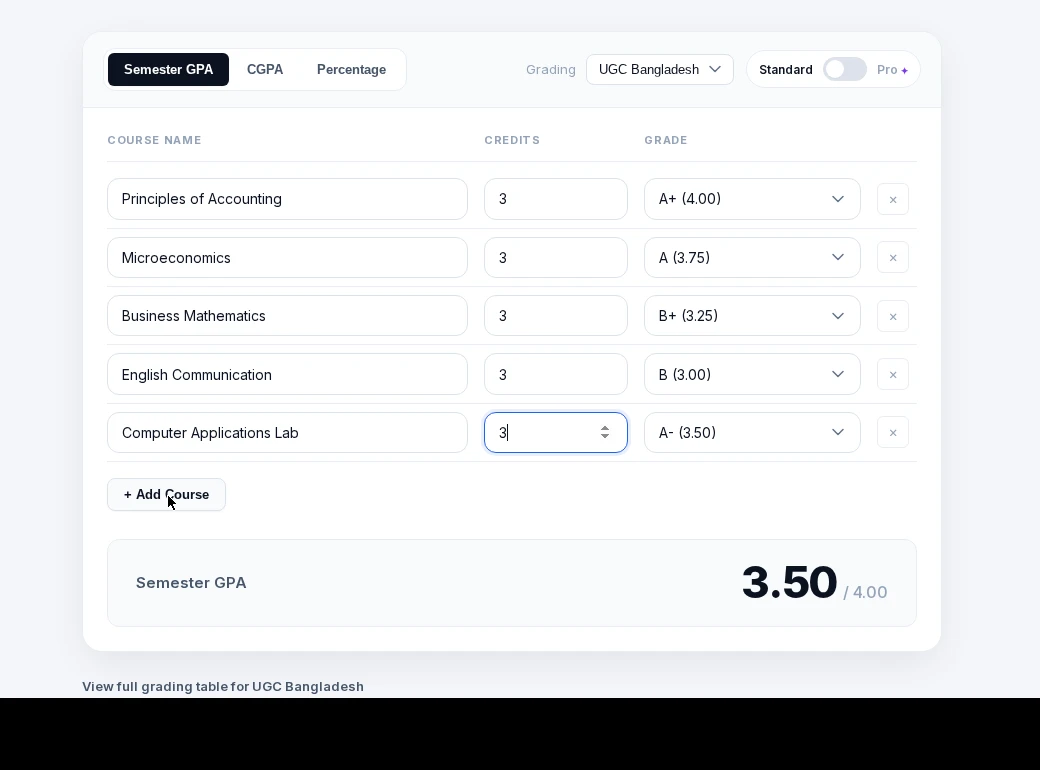Screen dimensions: 1040x770
Task: Click credits stepper arrows for Computer Applications Lab
Action: (605, 432)
